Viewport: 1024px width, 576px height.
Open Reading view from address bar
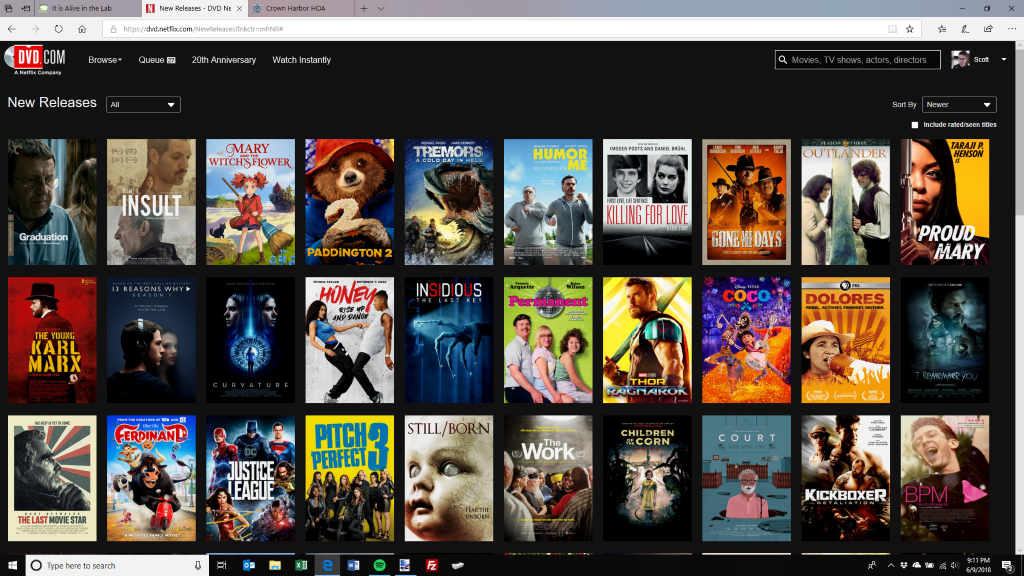pos(892,29)
